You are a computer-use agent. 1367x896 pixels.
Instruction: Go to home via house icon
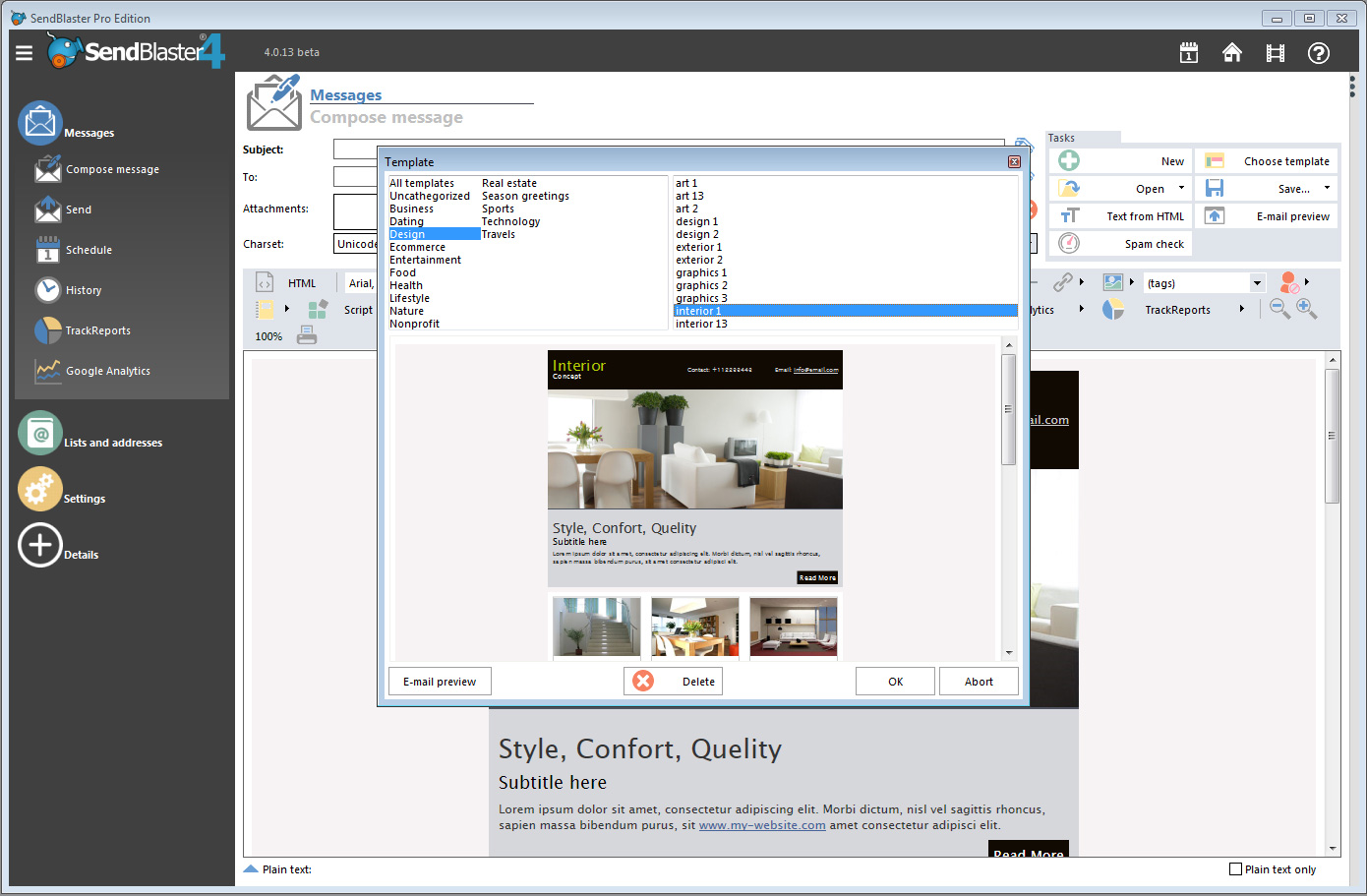pyautogui.click(x=1232, y=53)
